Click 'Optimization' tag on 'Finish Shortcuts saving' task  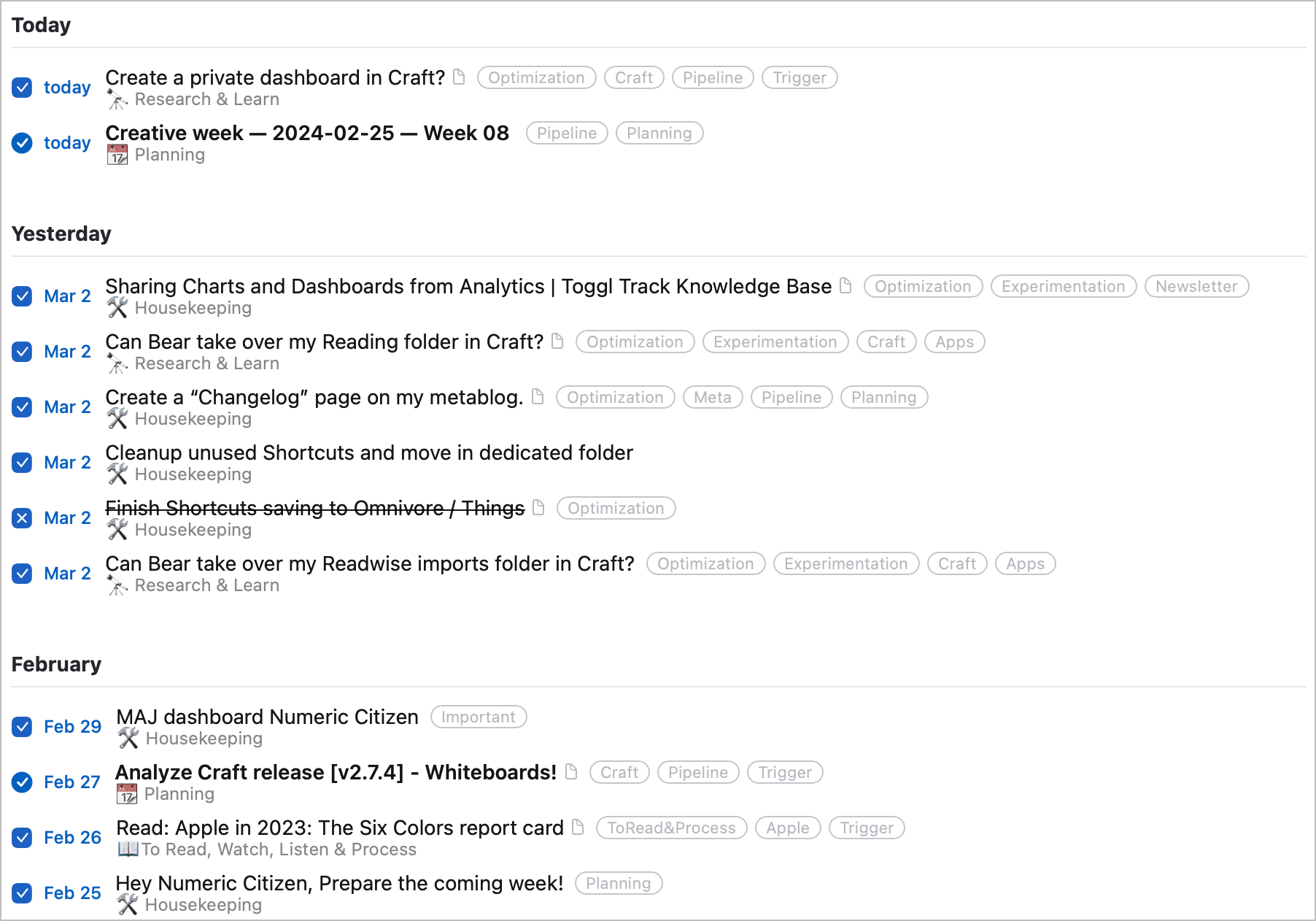point(616,508)
